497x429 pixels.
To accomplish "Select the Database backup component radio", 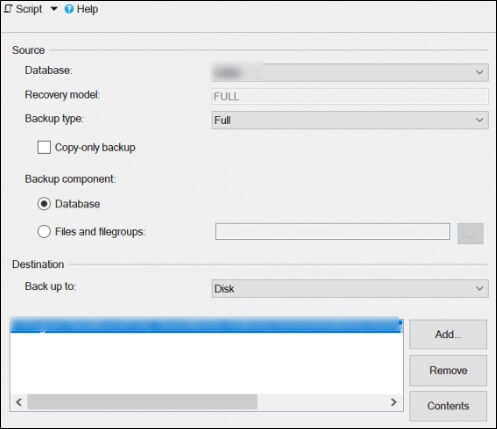I will click(44, 204).
